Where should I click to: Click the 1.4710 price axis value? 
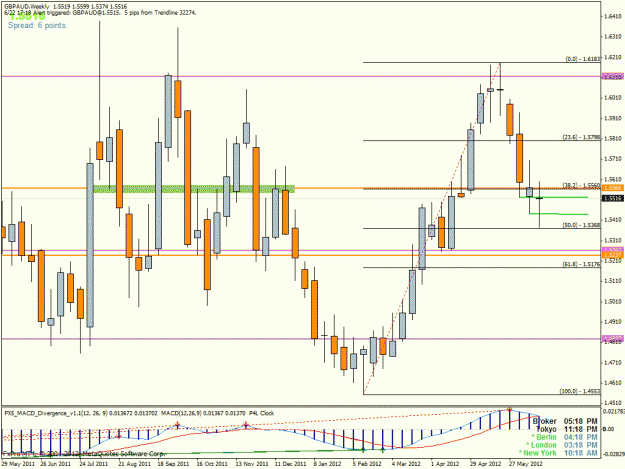point(613,363)
